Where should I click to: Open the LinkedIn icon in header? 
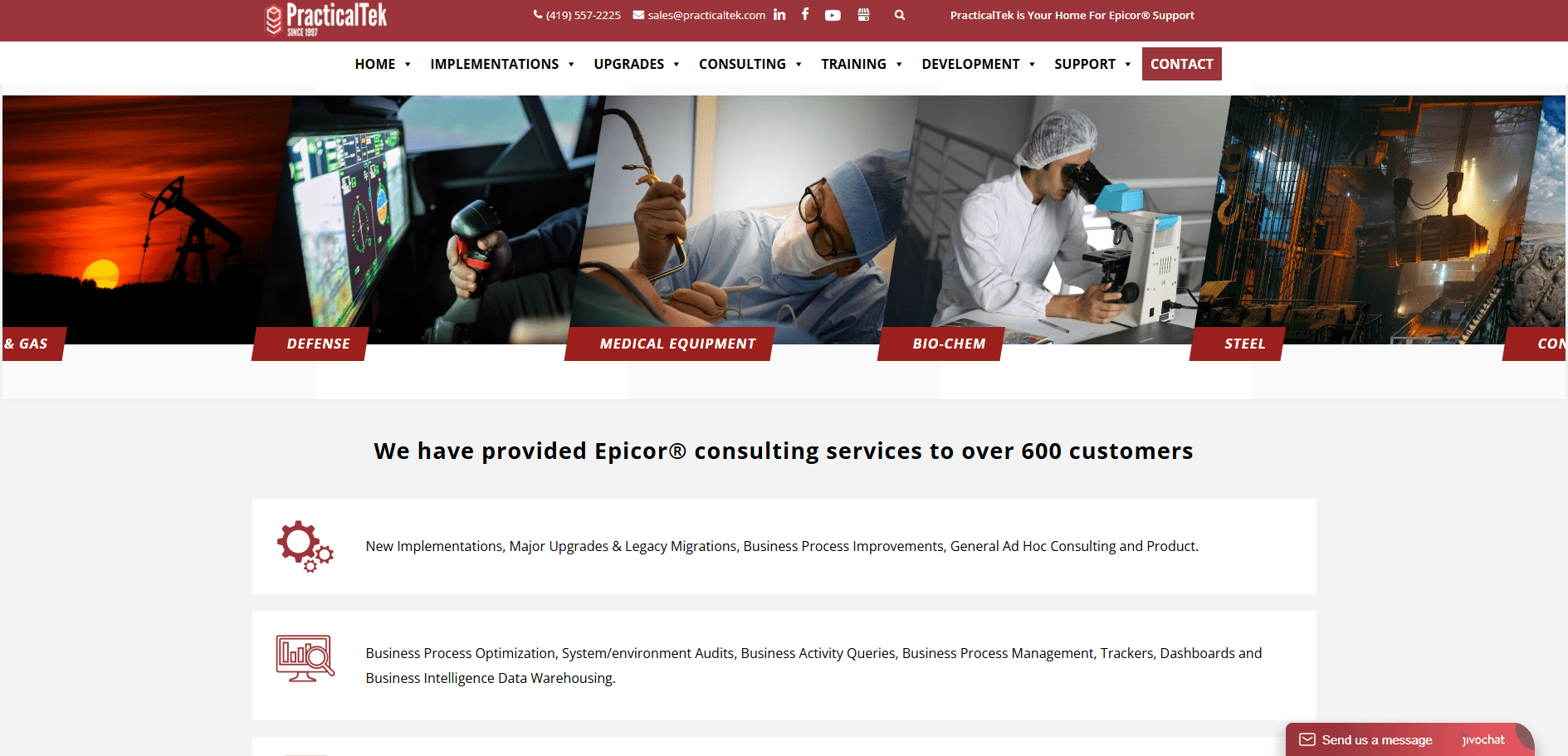click(779, 15)
